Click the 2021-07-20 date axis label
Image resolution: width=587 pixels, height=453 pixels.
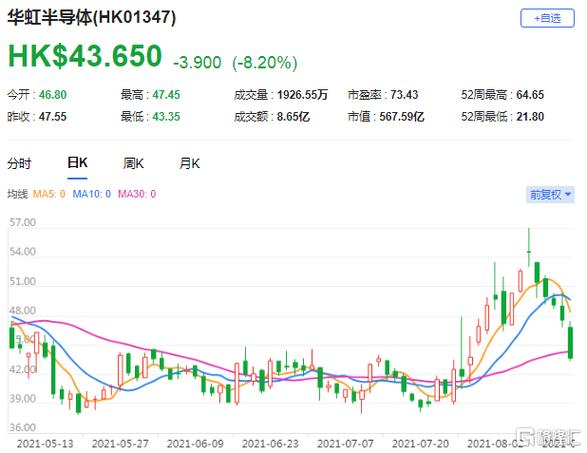pos(420,444)
